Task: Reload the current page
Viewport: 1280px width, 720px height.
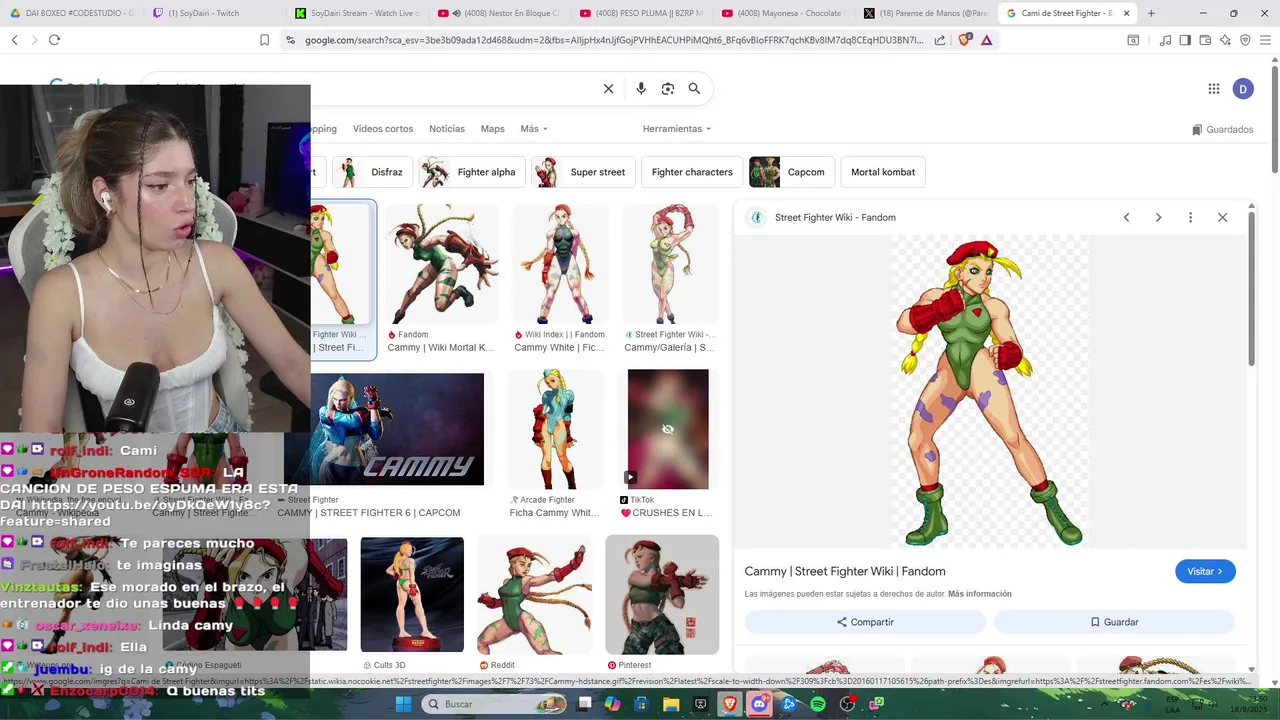Action: coord(54,40)
